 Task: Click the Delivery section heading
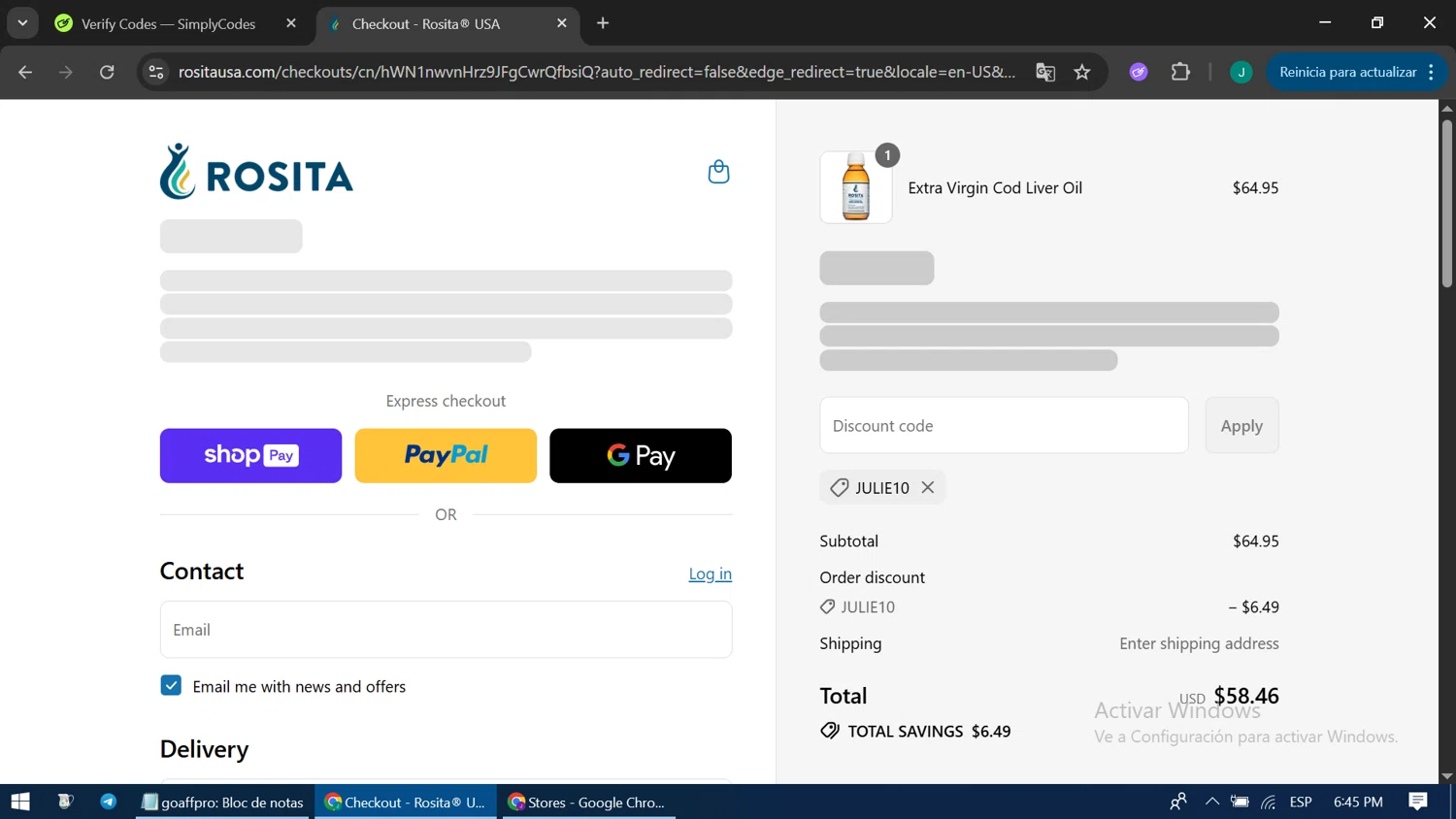(204, 749)
